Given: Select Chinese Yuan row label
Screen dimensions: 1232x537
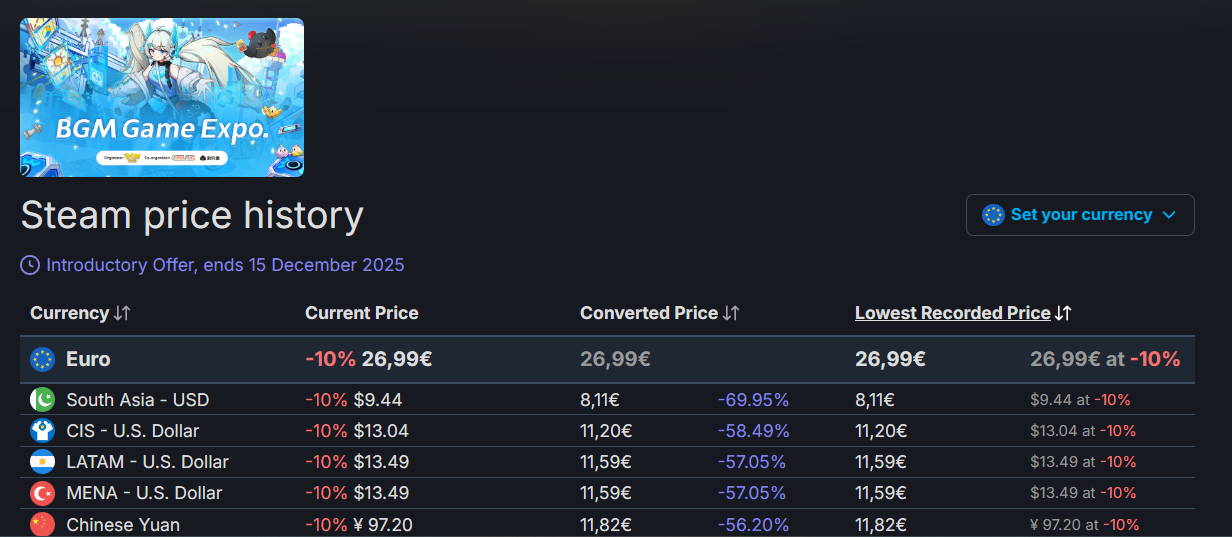Looking at the screenshot, I should pos(123,524).
